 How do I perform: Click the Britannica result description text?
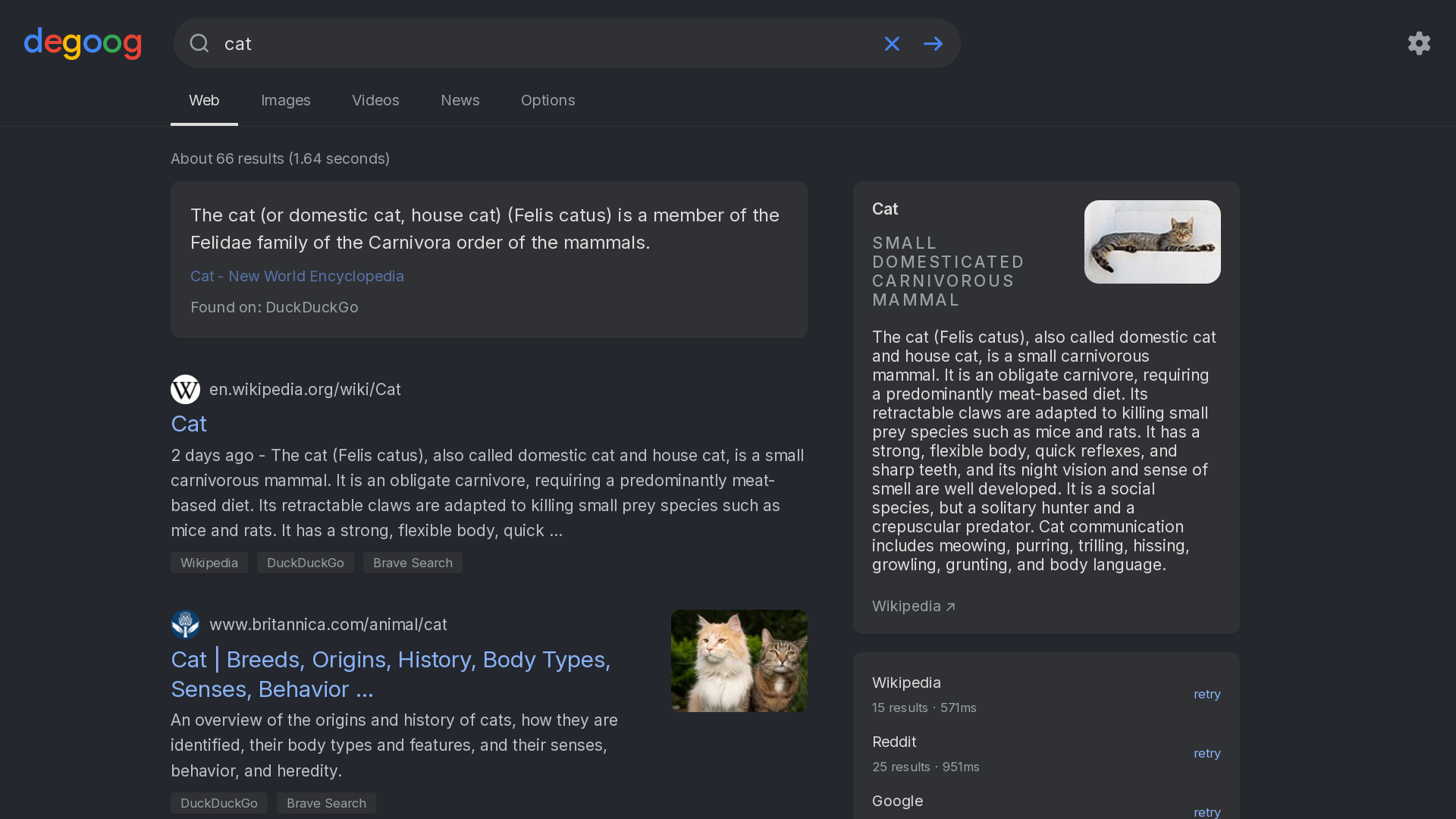pyautogui.click(x=394, y=745)
